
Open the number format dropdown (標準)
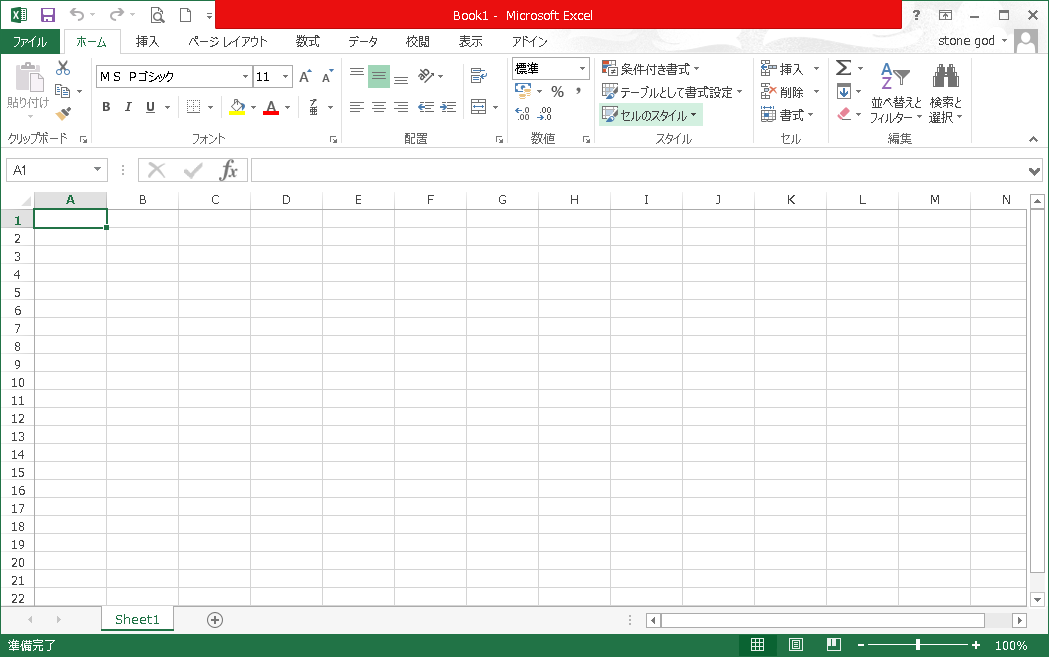(x=582, y=68)
